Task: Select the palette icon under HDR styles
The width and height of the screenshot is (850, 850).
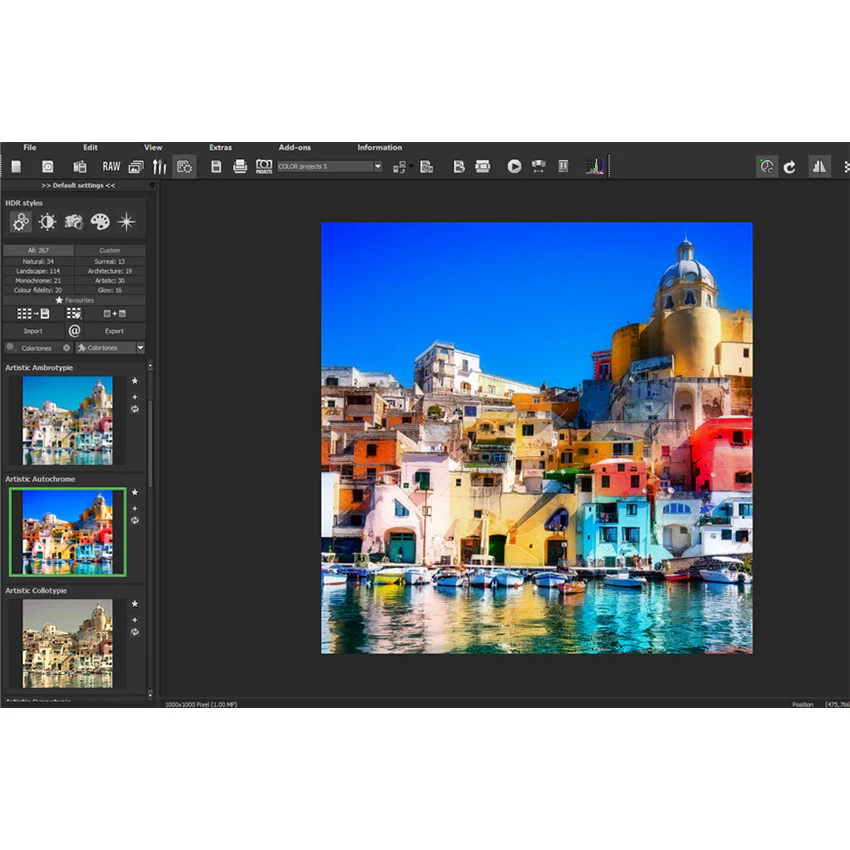Action: tap(100, 222)
